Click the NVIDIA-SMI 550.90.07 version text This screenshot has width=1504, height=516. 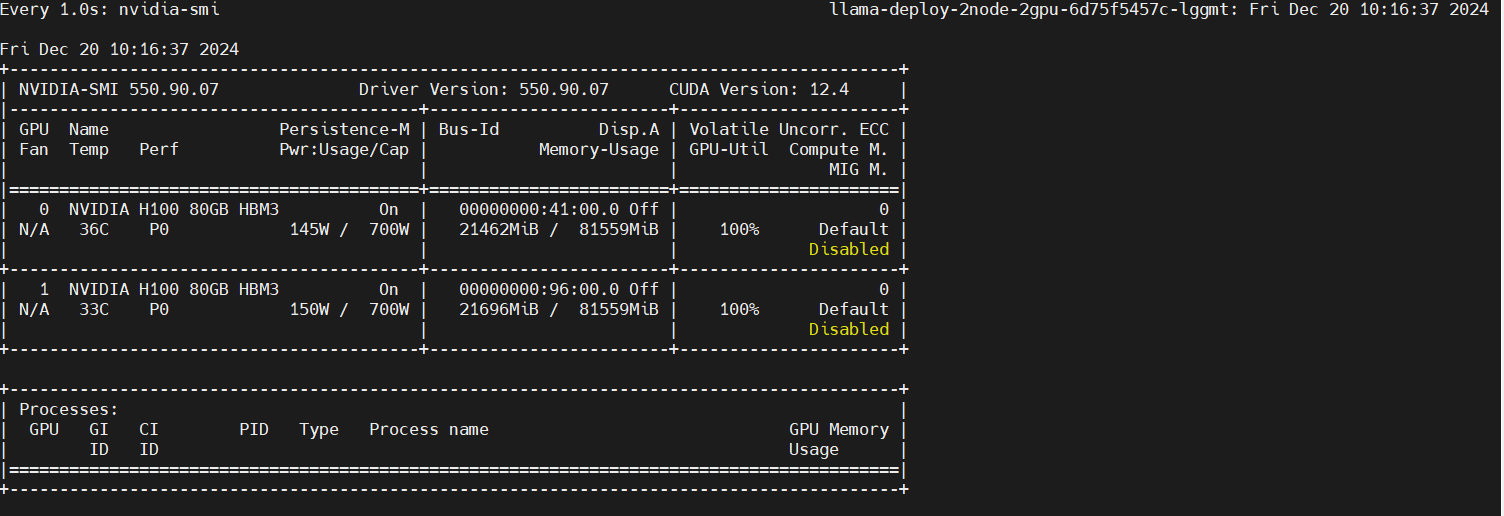(119, 89)
